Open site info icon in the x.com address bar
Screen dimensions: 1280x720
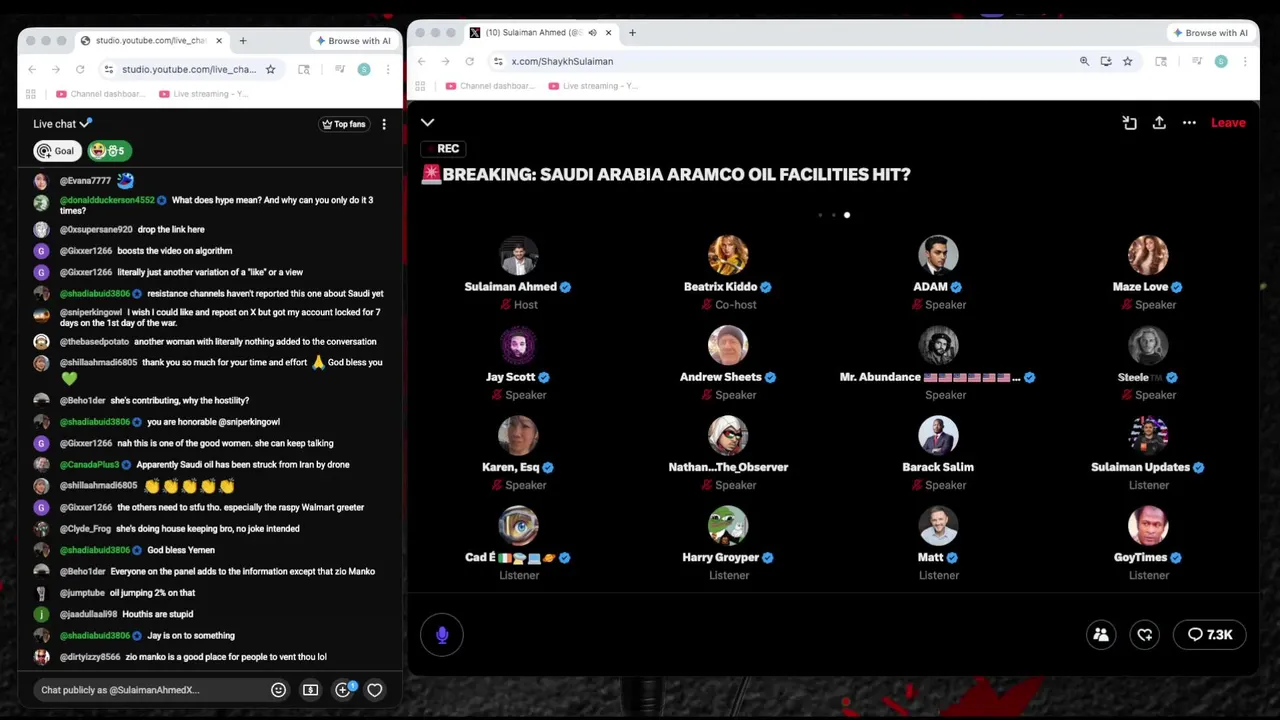498,61
